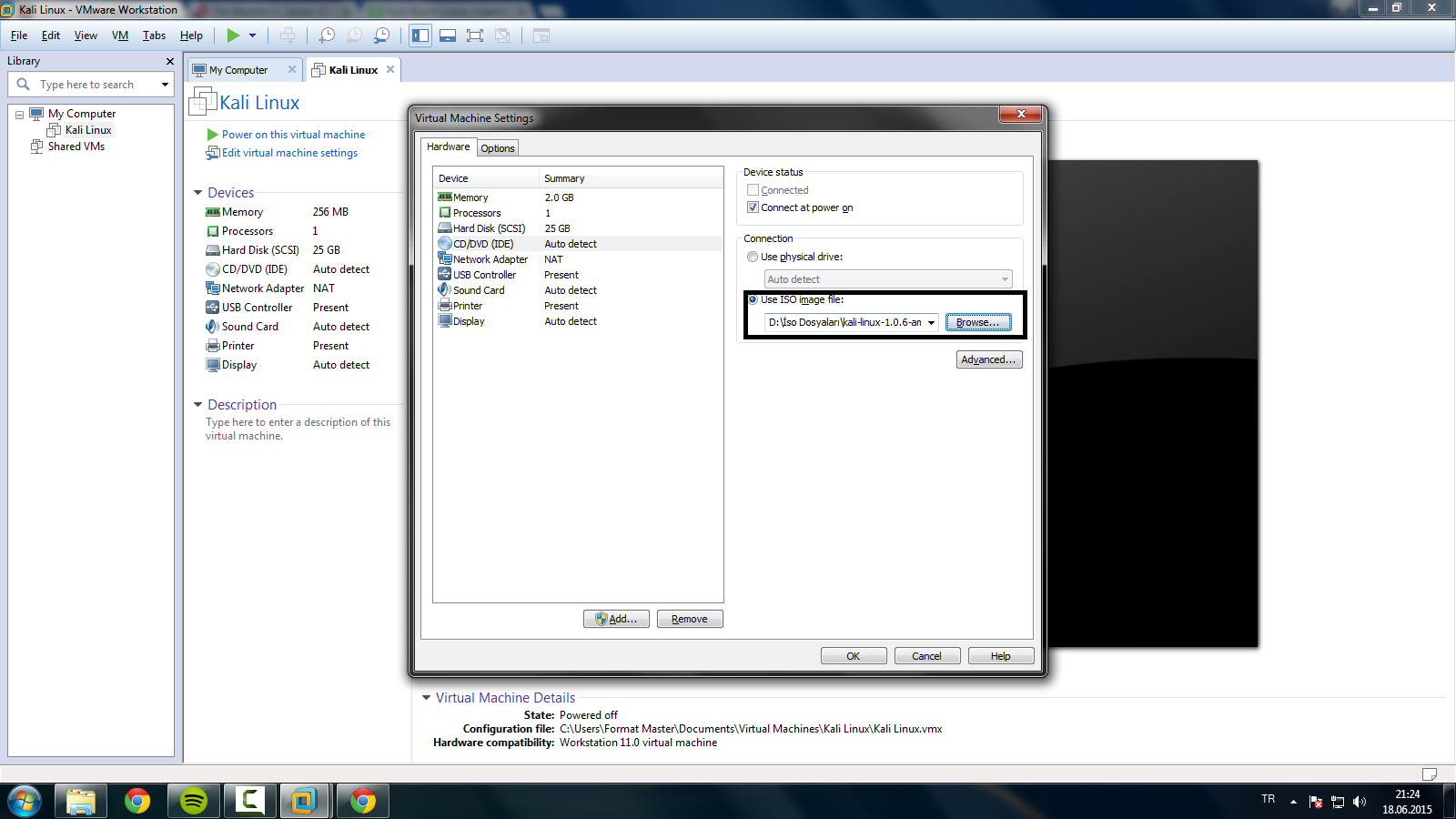Close the My Computer tab

292,69
